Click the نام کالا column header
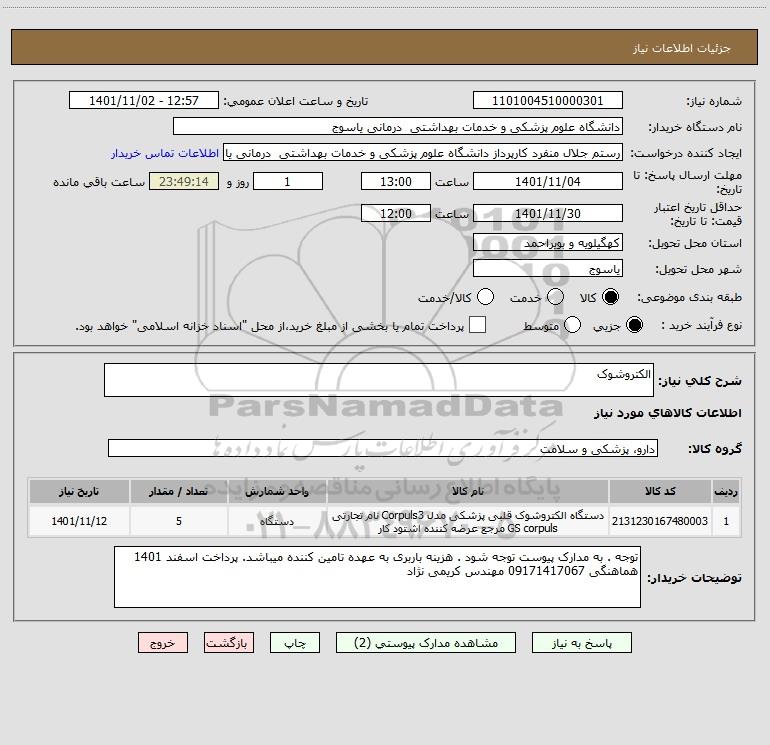The width and height of the screenshot is (770, 745). (x=468, y=492)
